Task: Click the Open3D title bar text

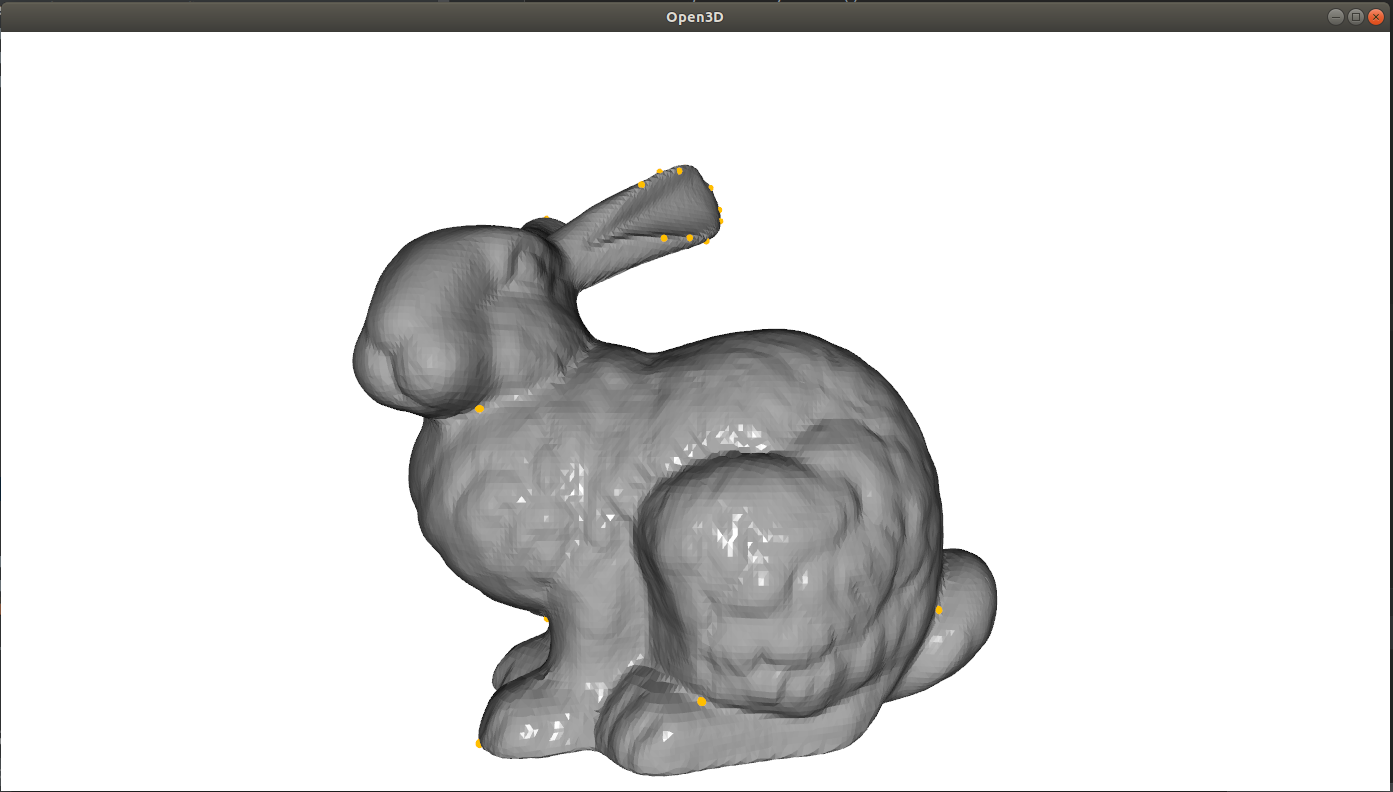Action: click(x=693, y=16)
